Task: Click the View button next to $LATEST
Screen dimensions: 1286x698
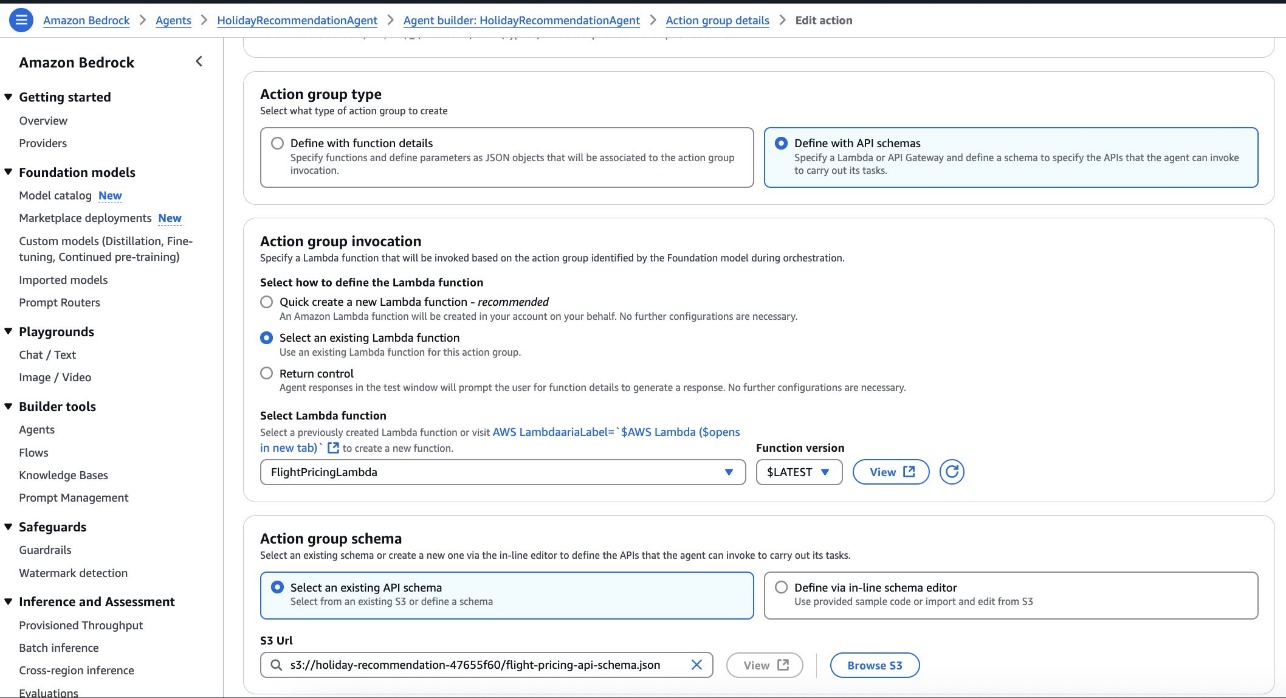Action: pos(891,472)
